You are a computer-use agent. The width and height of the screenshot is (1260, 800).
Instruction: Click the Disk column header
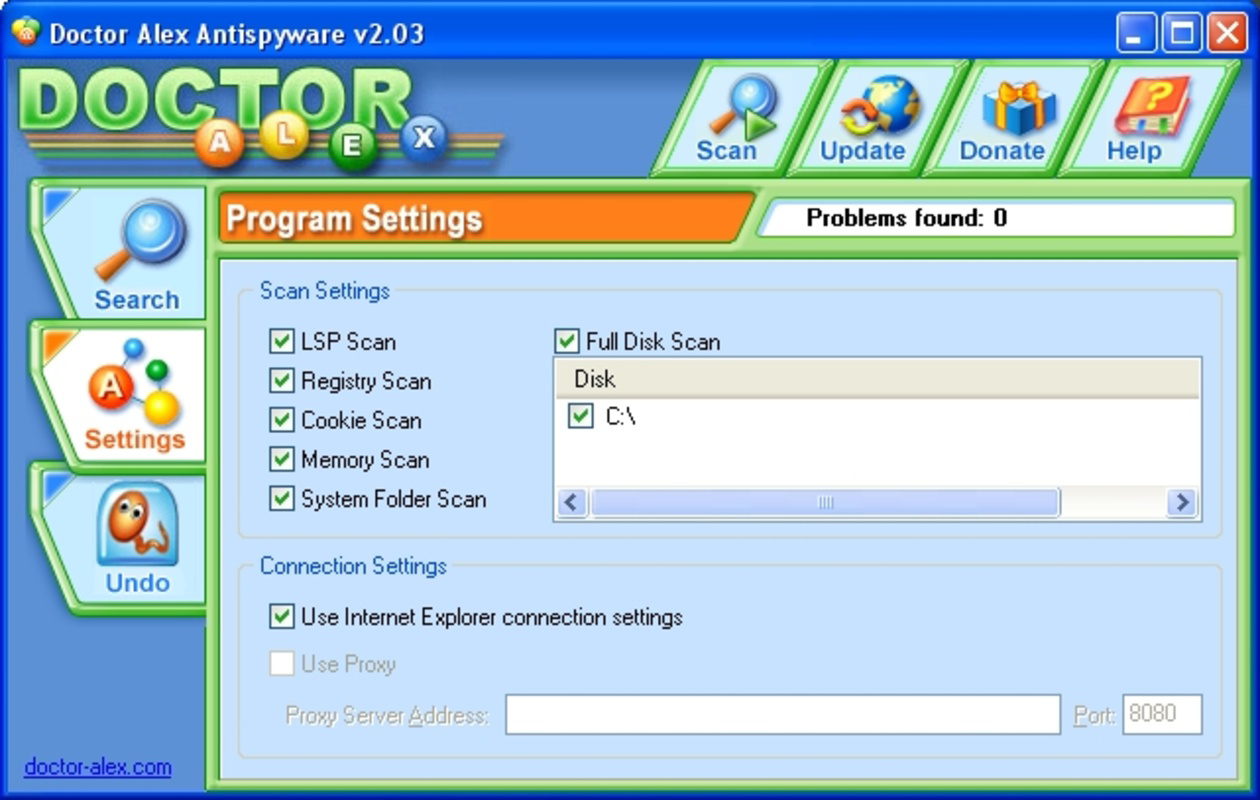tap(877, 379)
